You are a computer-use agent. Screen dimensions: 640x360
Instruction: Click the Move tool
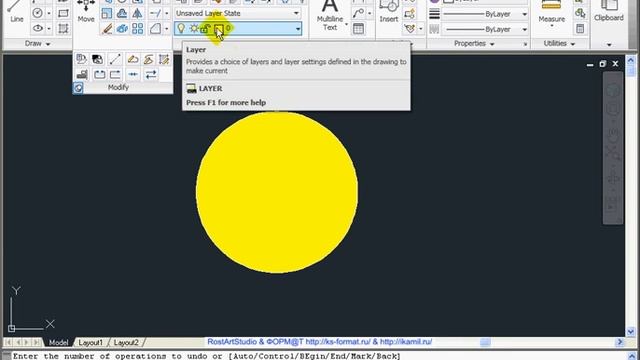pos(86,12)
